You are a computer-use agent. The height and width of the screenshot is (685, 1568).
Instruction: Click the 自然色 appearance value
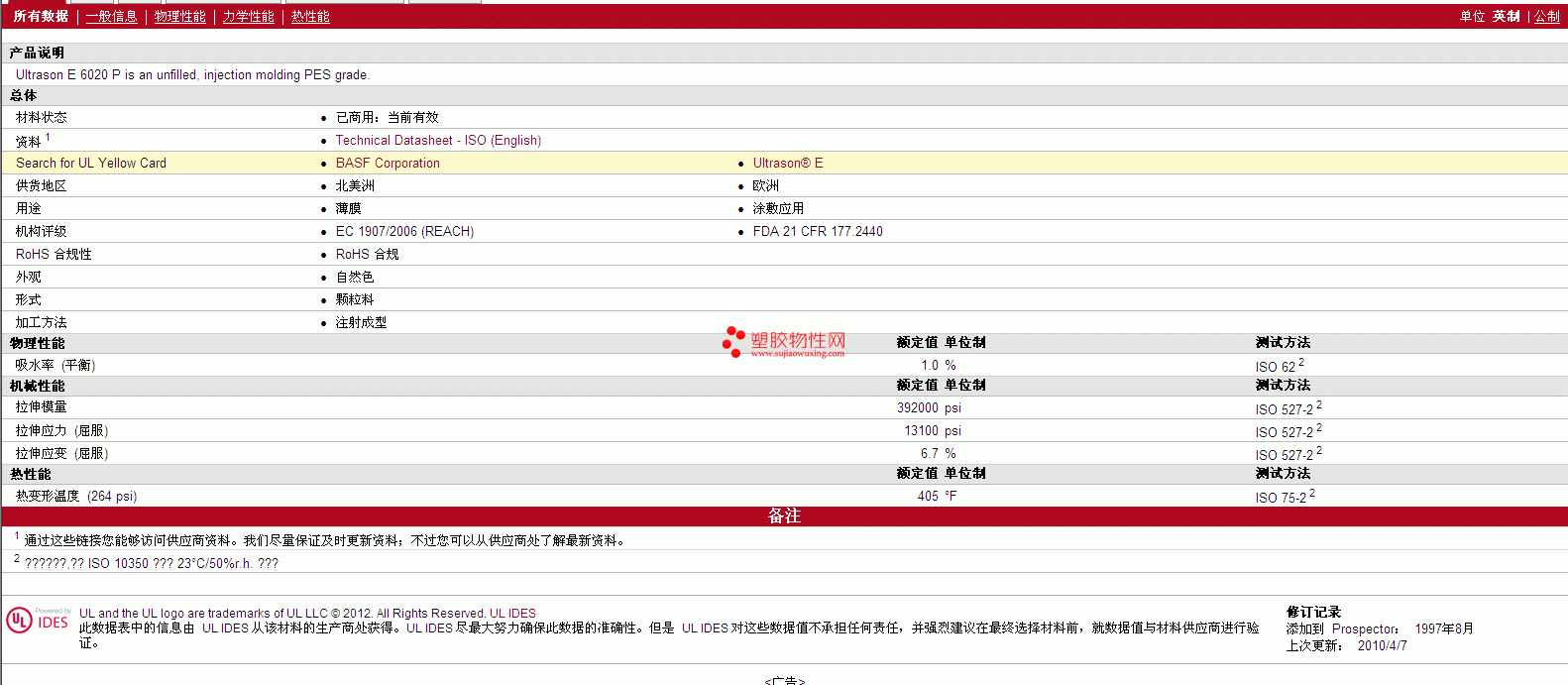(x=355, y=278)
